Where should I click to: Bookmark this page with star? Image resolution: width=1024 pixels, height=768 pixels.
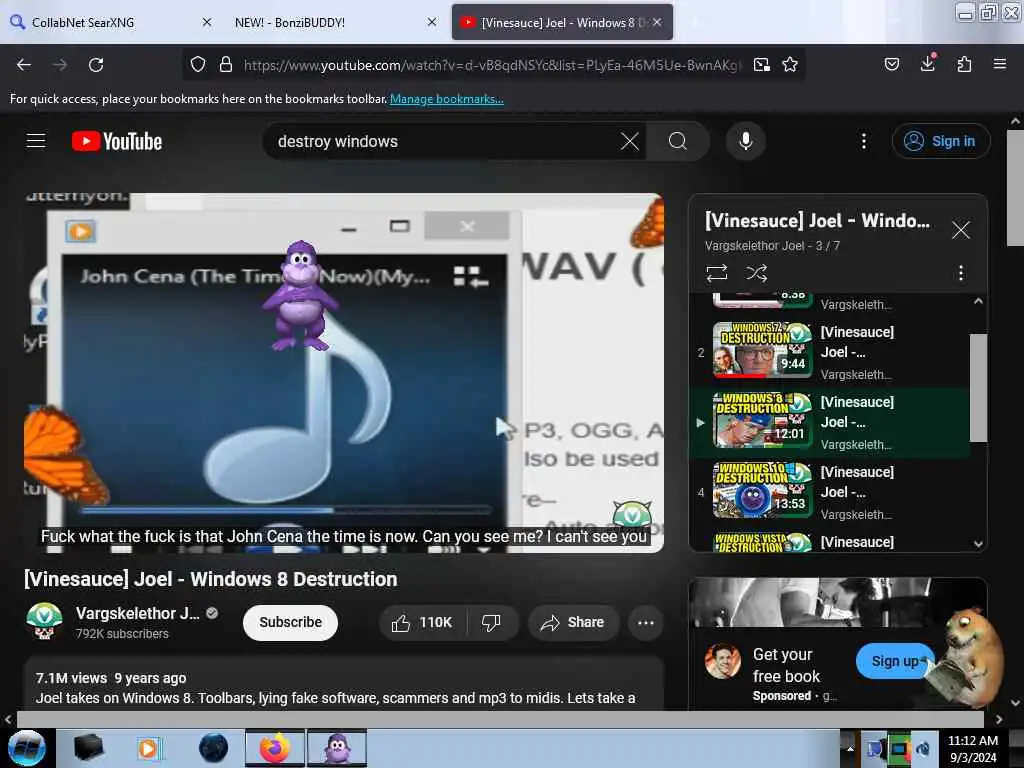pyautogui.click(x=790, y=65)
